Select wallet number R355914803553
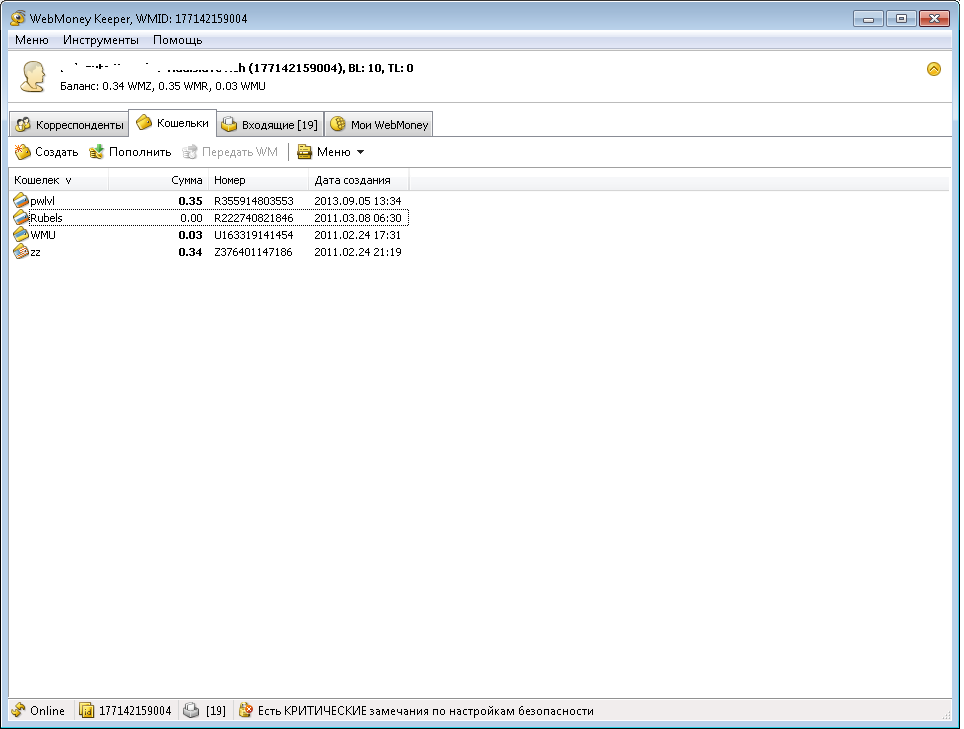Screen dimensions: 964x729 (253, 201)
